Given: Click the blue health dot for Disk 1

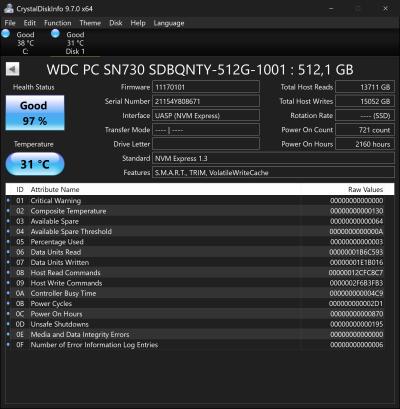Looking at the screenshot, I should [55, 33].
